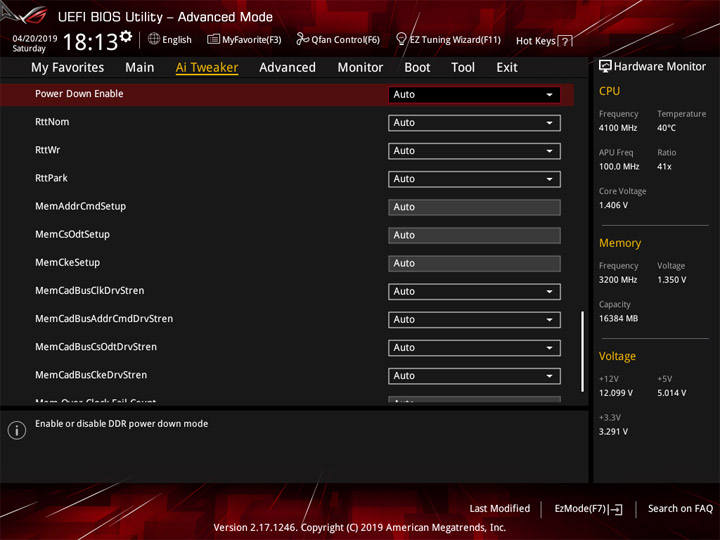Select the RttNom setting label

52,122
